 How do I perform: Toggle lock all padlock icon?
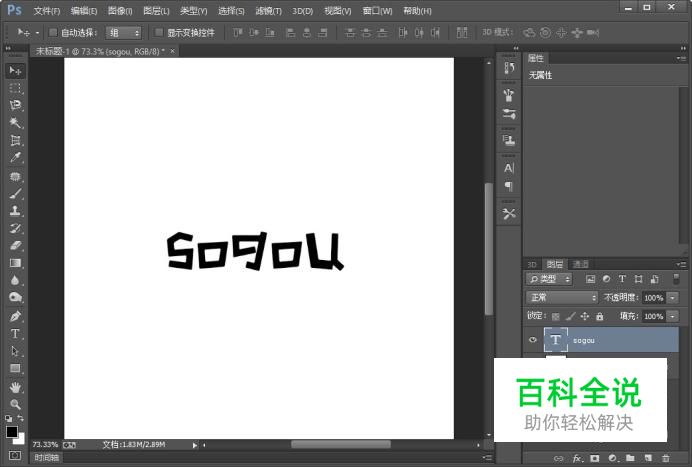[599, 316]
